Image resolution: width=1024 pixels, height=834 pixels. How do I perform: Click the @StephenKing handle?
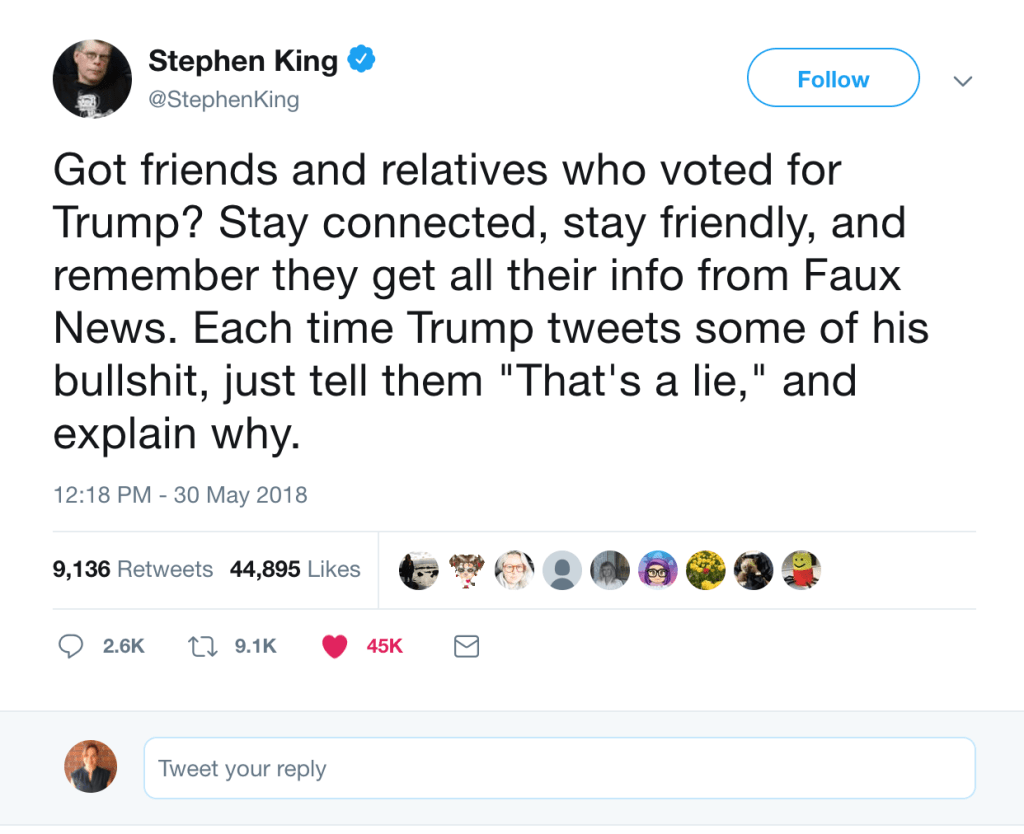pyautogui.click(x=224, y=100)
